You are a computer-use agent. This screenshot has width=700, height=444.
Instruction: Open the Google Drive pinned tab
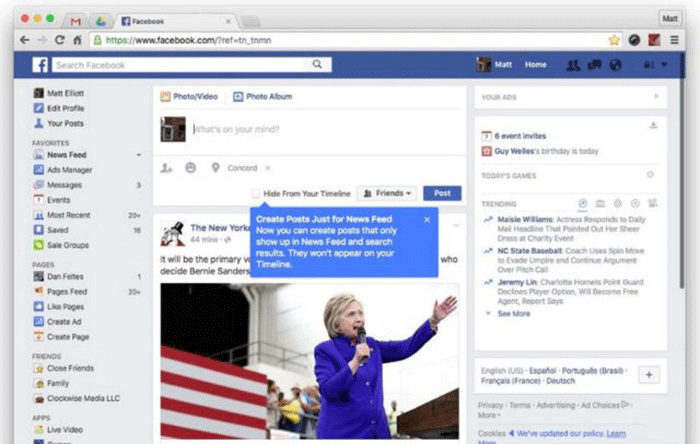pos(100,21)
